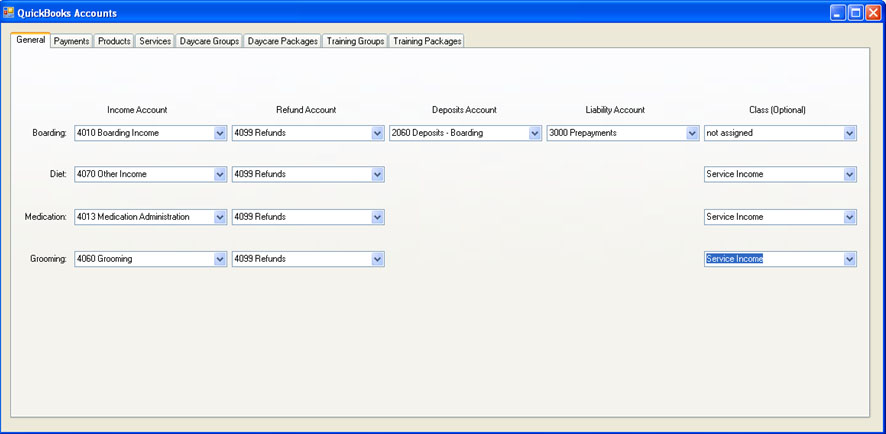886x434 pixels.
Task: Click the Medication row label
Action: (46, 217)
